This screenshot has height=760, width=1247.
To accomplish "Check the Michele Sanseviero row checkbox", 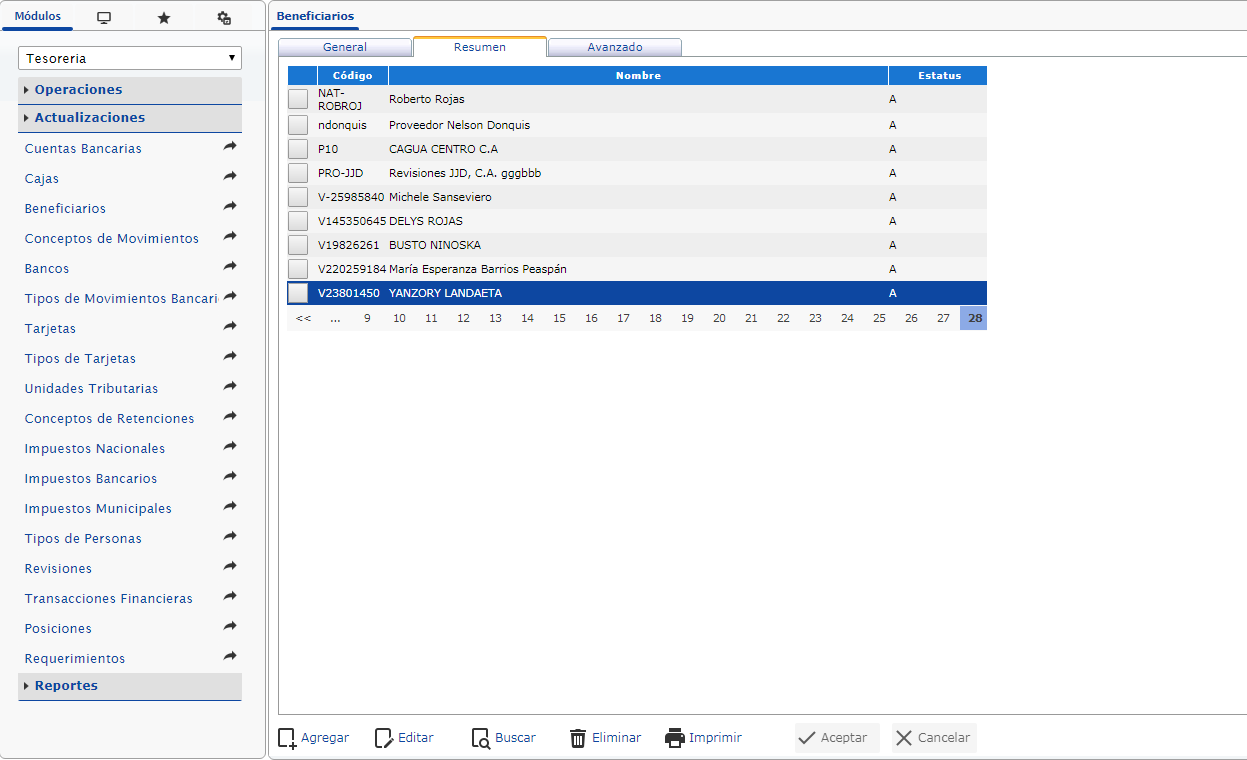I will coord(298,197).
